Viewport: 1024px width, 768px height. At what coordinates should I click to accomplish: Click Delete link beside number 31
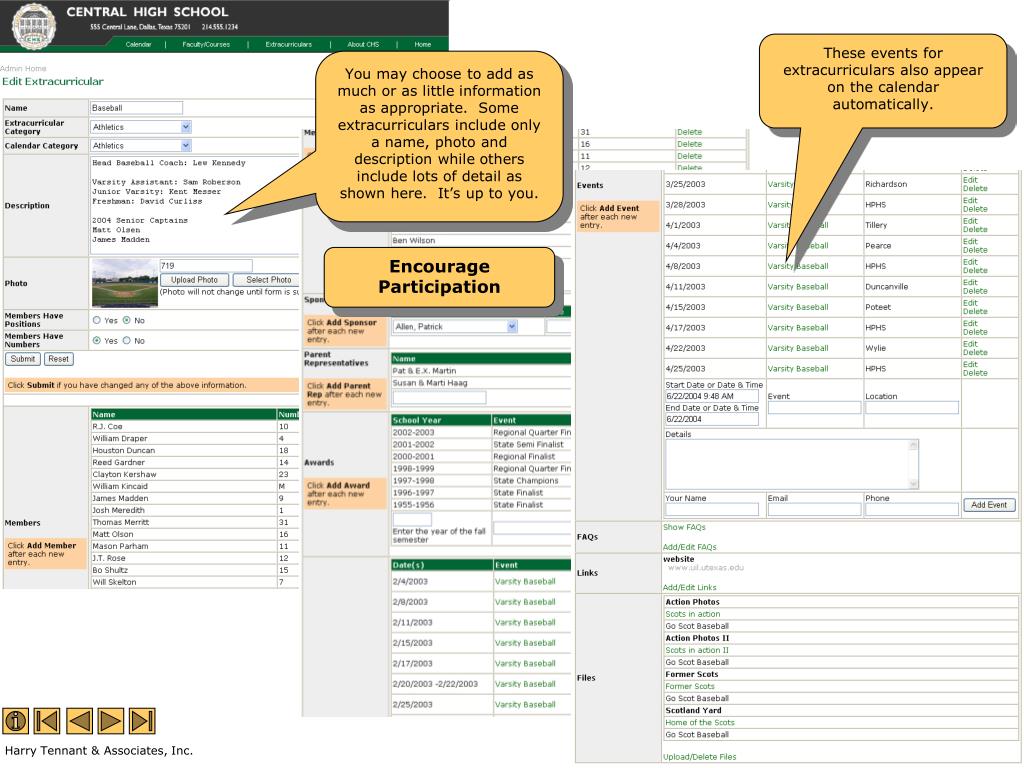pyautogui.click(x=690, y=132)
